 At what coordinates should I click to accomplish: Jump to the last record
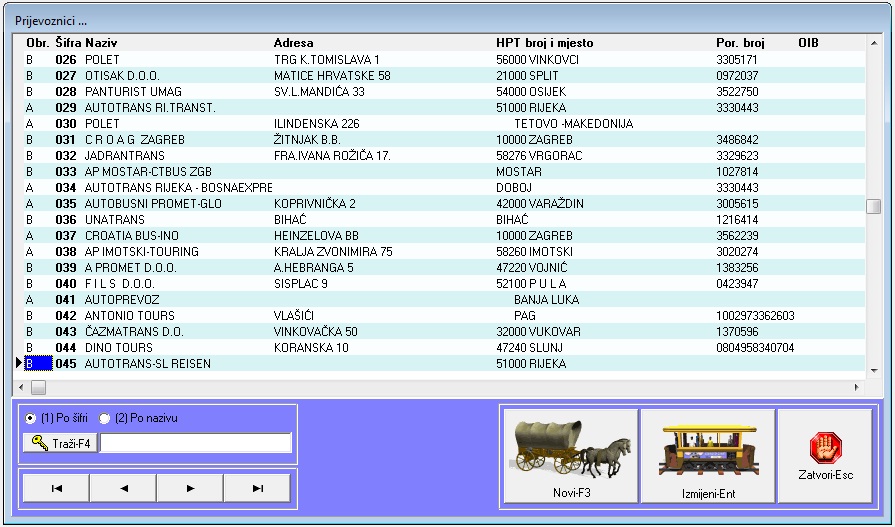point(257,488)
